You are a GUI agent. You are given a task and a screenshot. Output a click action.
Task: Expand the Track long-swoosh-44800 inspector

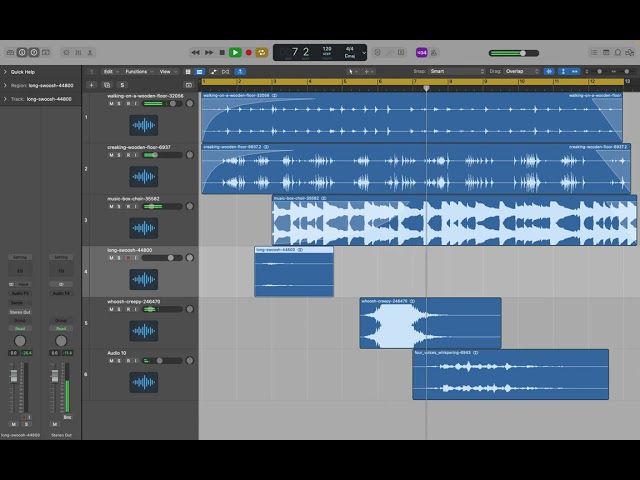click(x=5, y=99)
